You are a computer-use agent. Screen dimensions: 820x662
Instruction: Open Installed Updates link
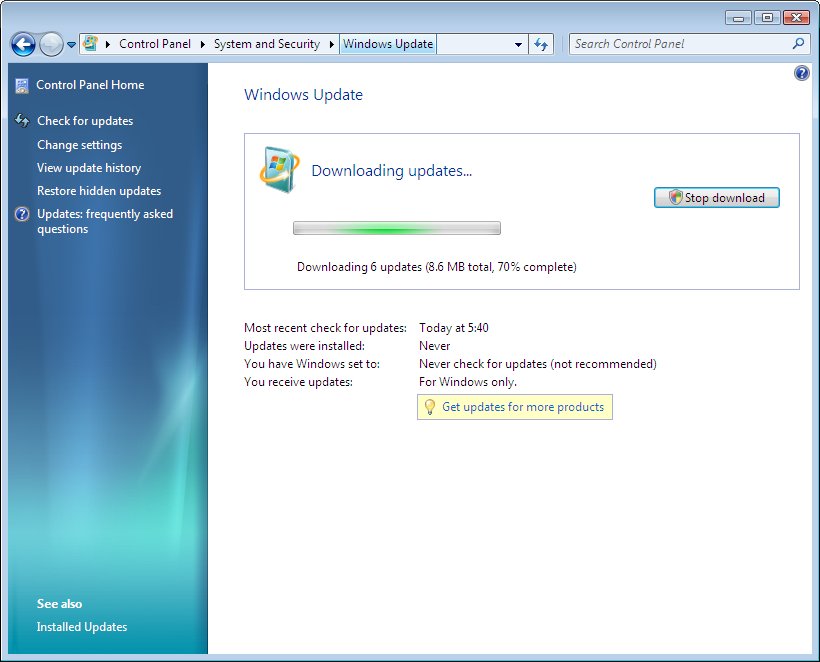[x=82, y=626]
